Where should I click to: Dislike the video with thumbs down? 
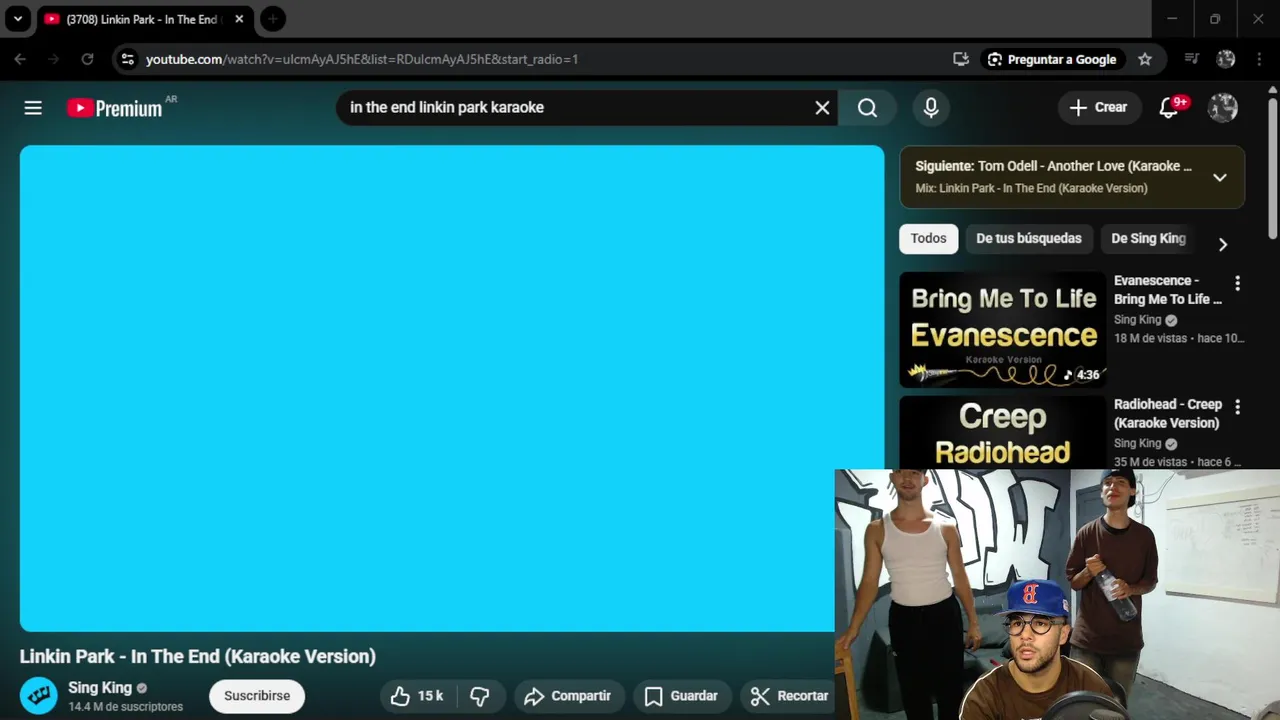480,696
